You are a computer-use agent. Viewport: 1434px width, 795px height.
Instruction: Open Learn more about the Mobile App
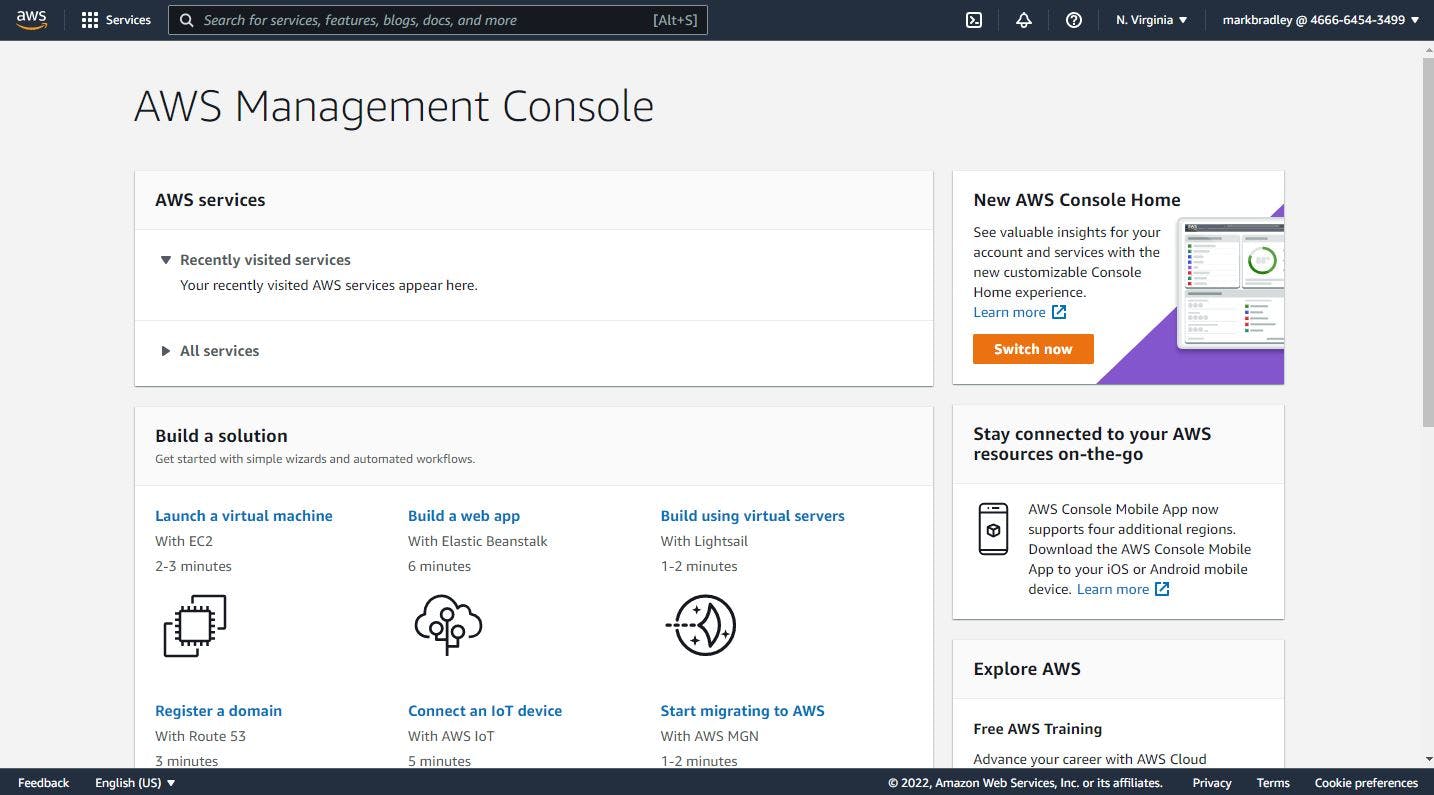pos(1112,589)
